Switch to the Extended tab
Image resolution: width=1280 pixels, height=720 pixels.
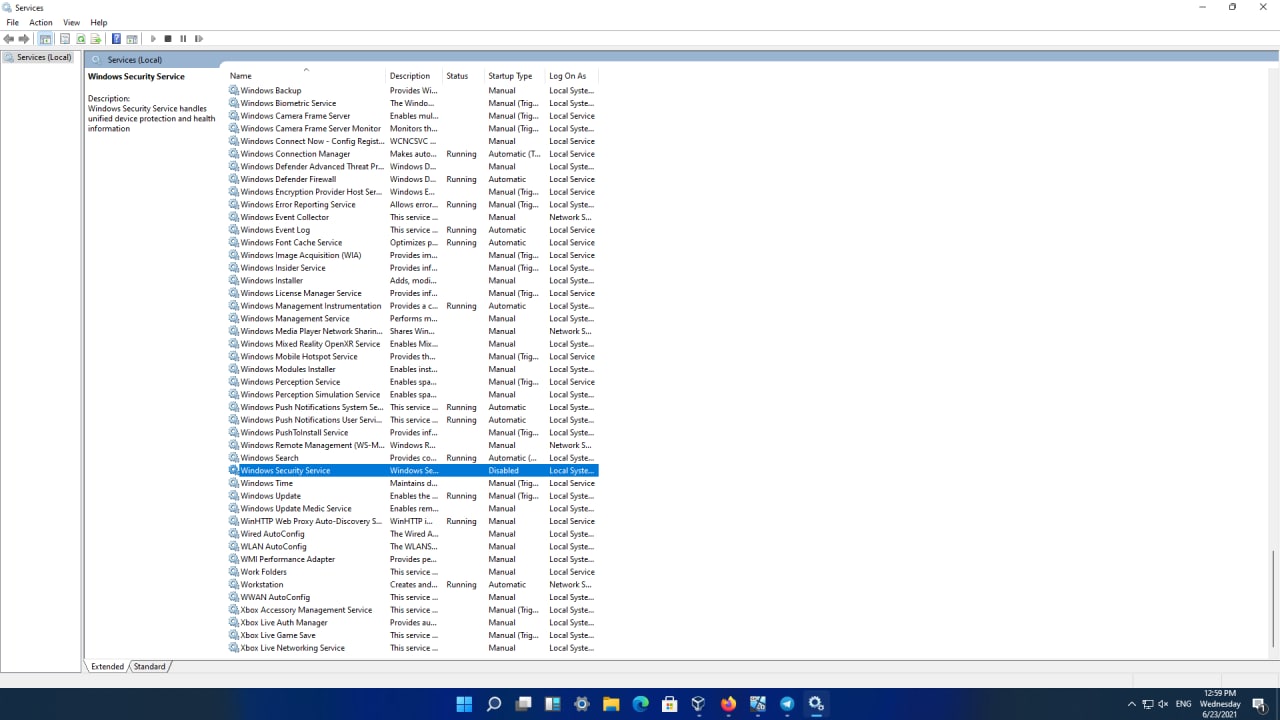[107, 666]
